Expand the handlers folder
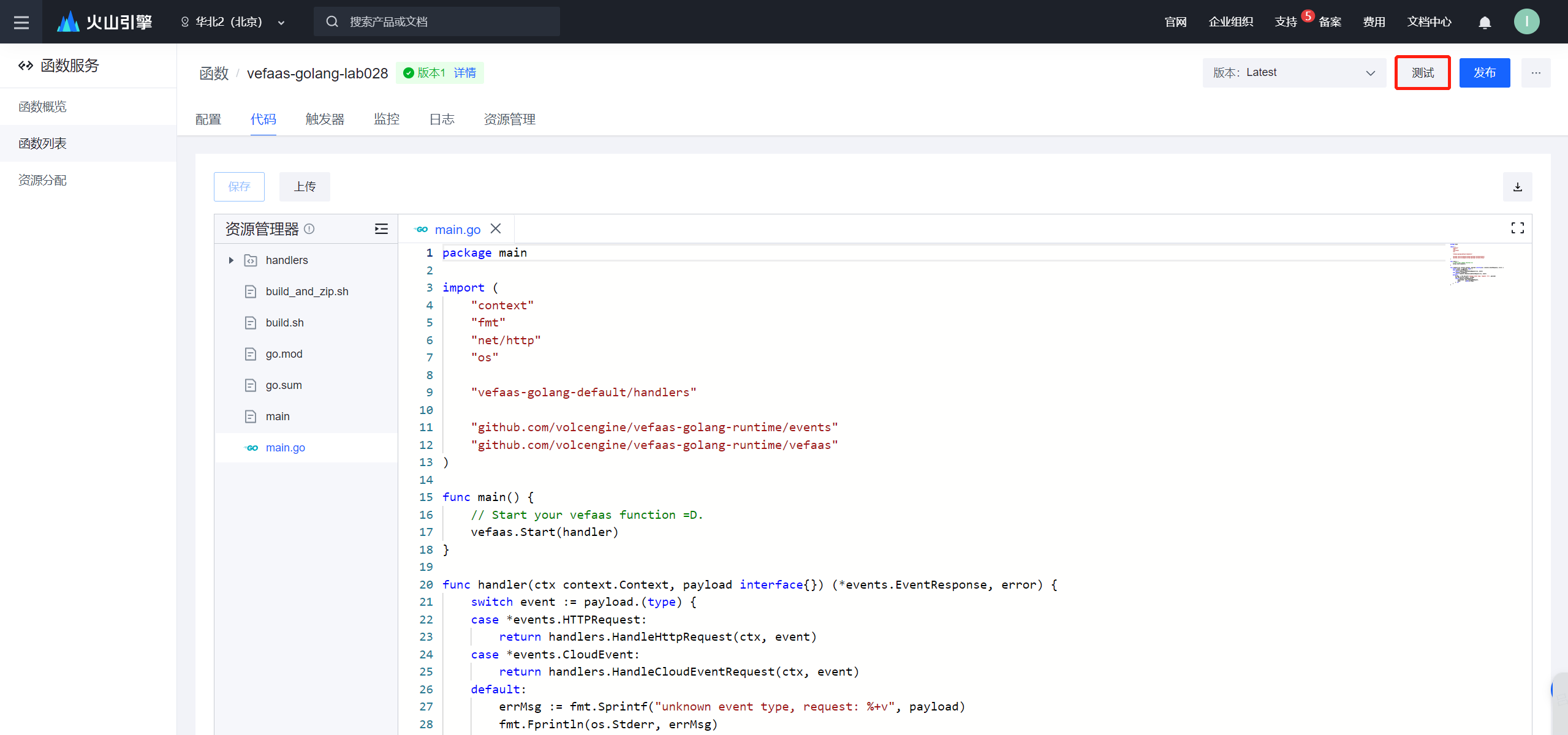 231,260
